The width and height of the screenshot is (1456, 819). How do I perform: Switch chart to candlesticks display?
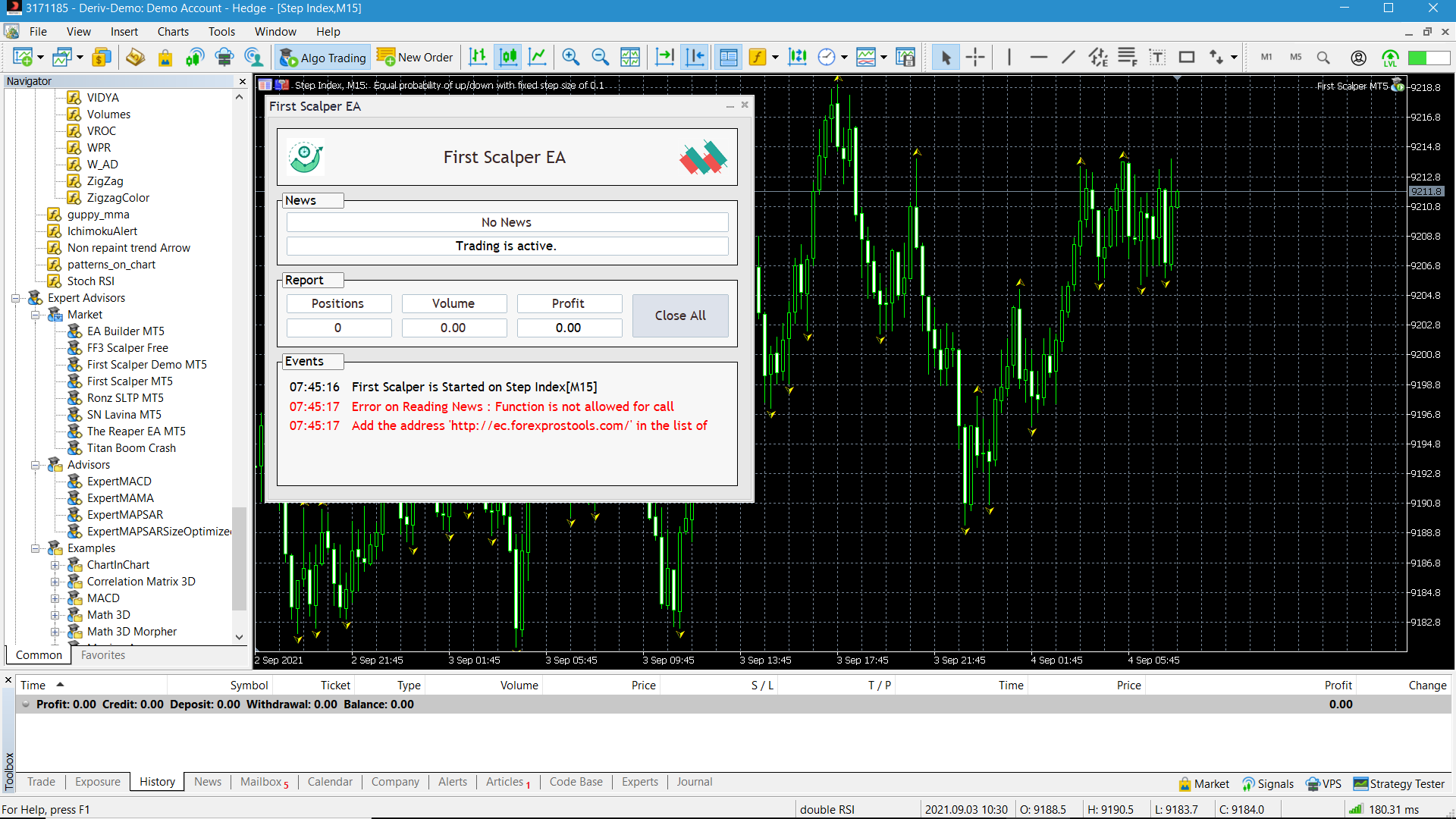pos(508,58)
